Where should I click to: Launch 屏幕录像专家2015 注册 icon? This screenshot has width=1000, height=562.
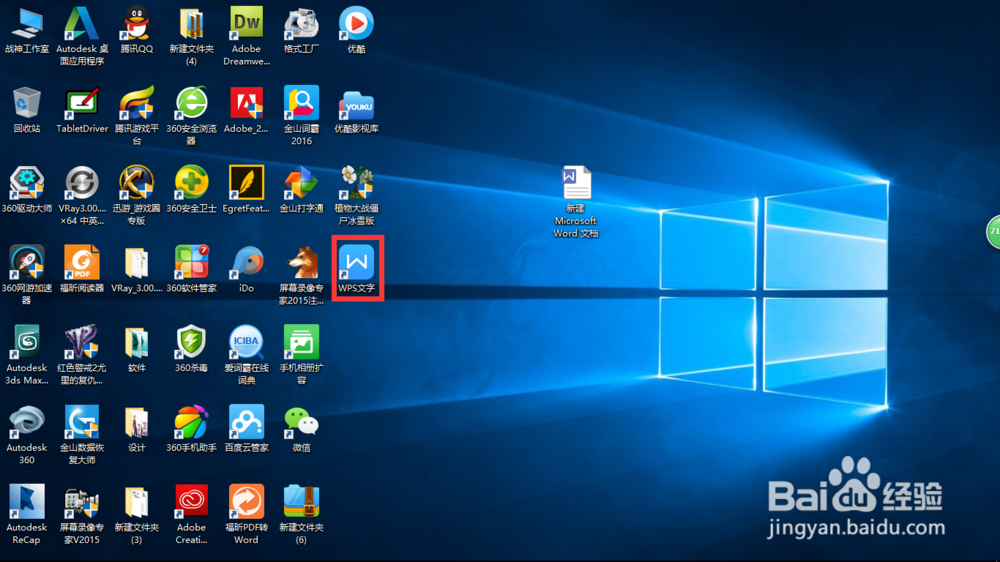(x=301, y=263)
